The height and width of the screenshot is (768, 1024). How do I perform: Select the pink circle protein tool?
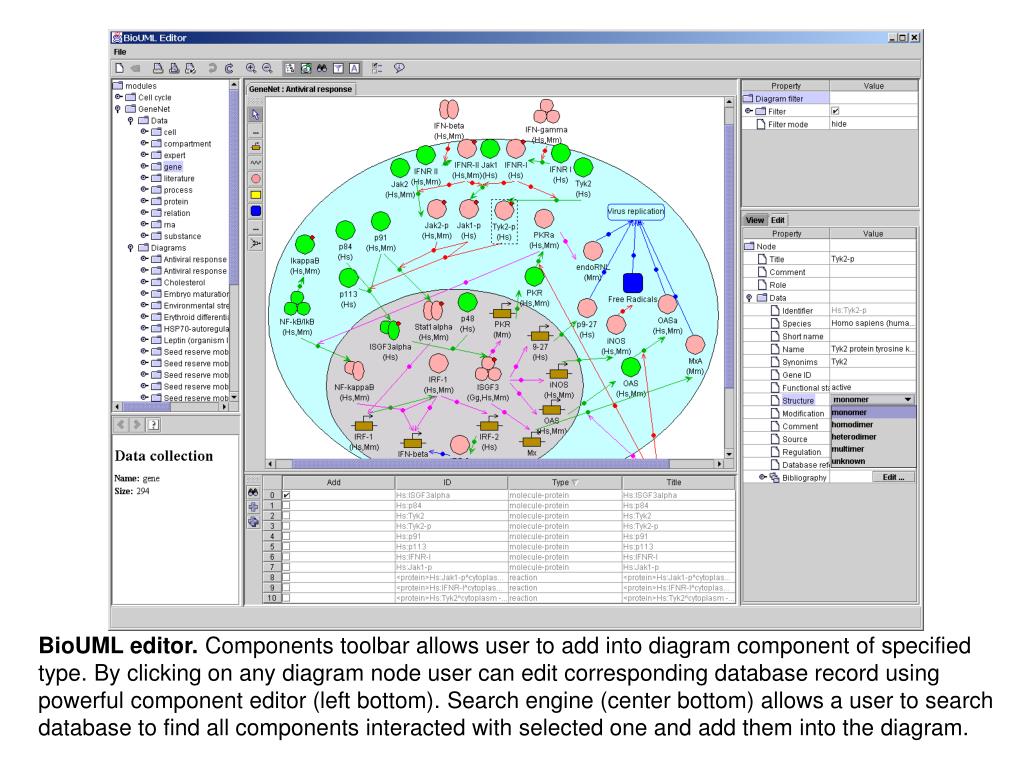(x=256, y=178)
